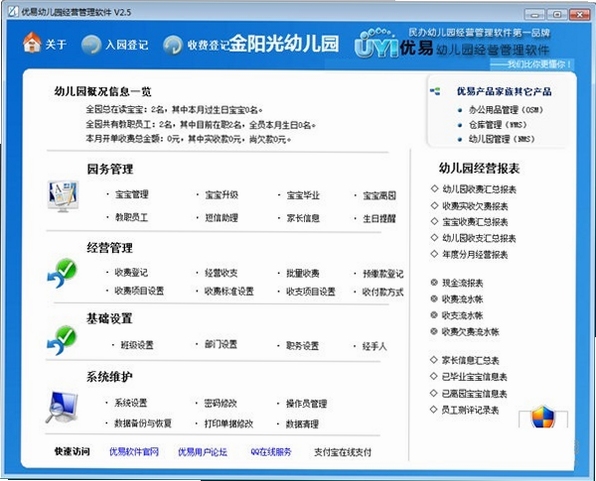Open 办公用品管理（OSM） product

[x=506, y=110]
